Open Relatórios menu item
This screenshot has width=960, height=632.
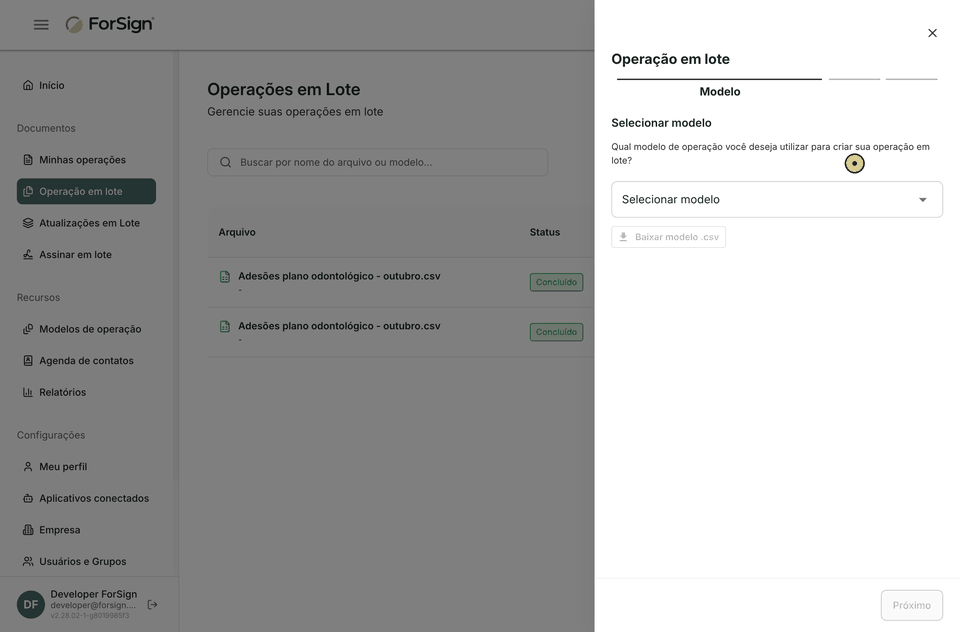point(86,392)
